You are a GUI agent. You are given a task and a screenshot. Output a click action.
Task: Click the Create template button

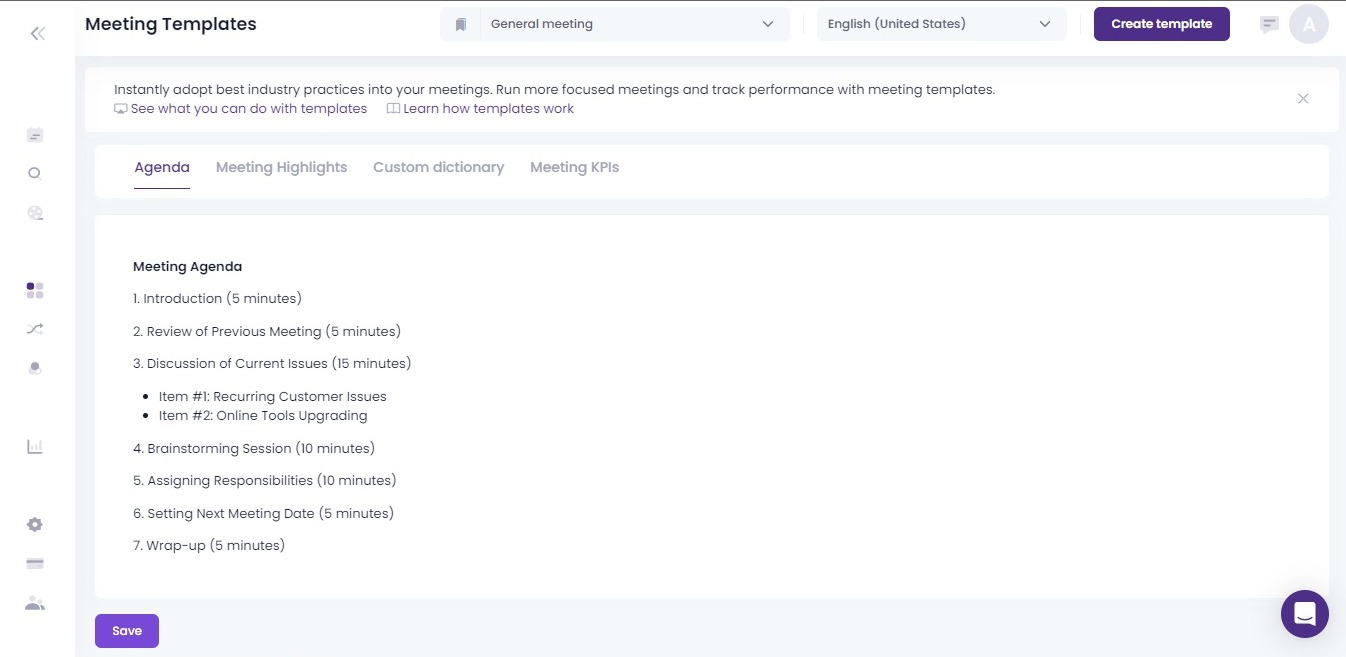click(1162, 24)
